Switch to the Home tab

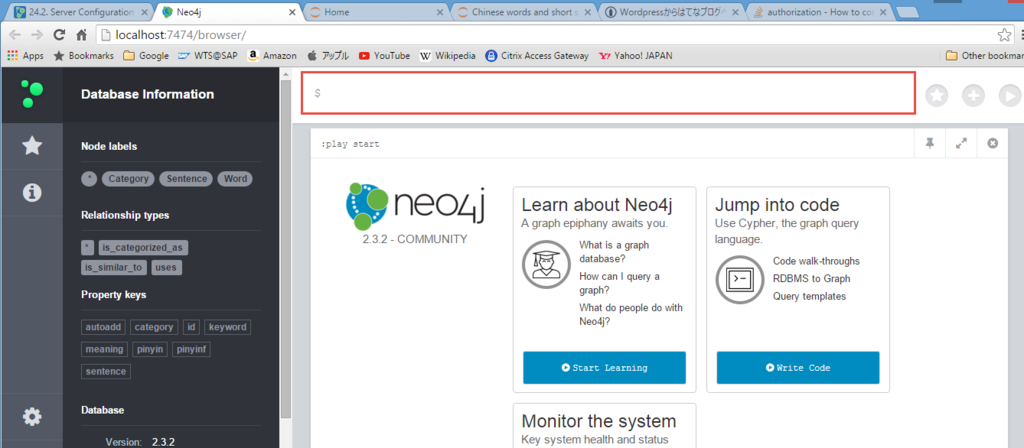click(377, 12)
